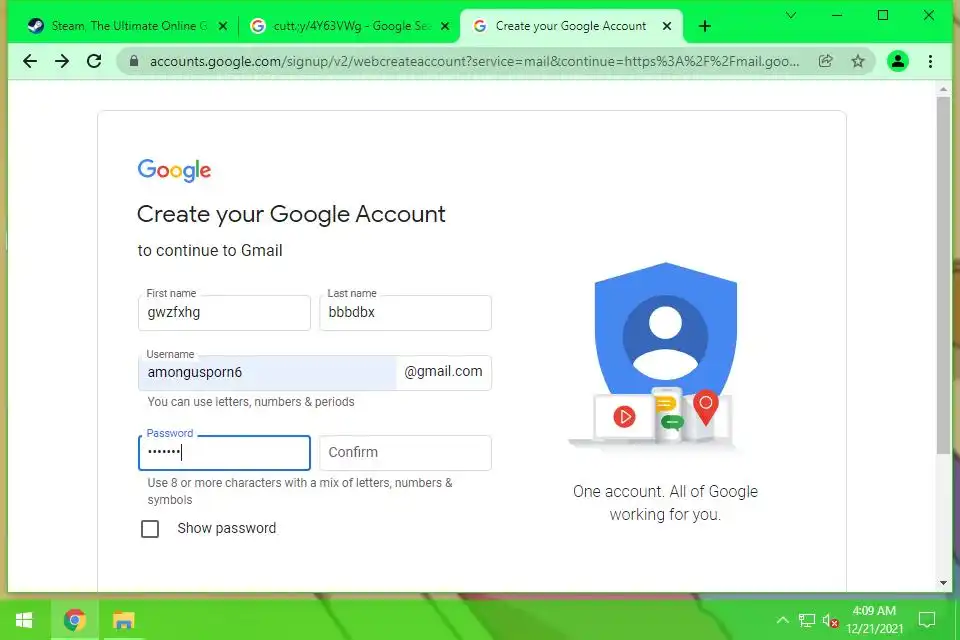This screenshot has width=960, height=640.
Task: Open new tab with plus button
Action: tap(705, 26)
